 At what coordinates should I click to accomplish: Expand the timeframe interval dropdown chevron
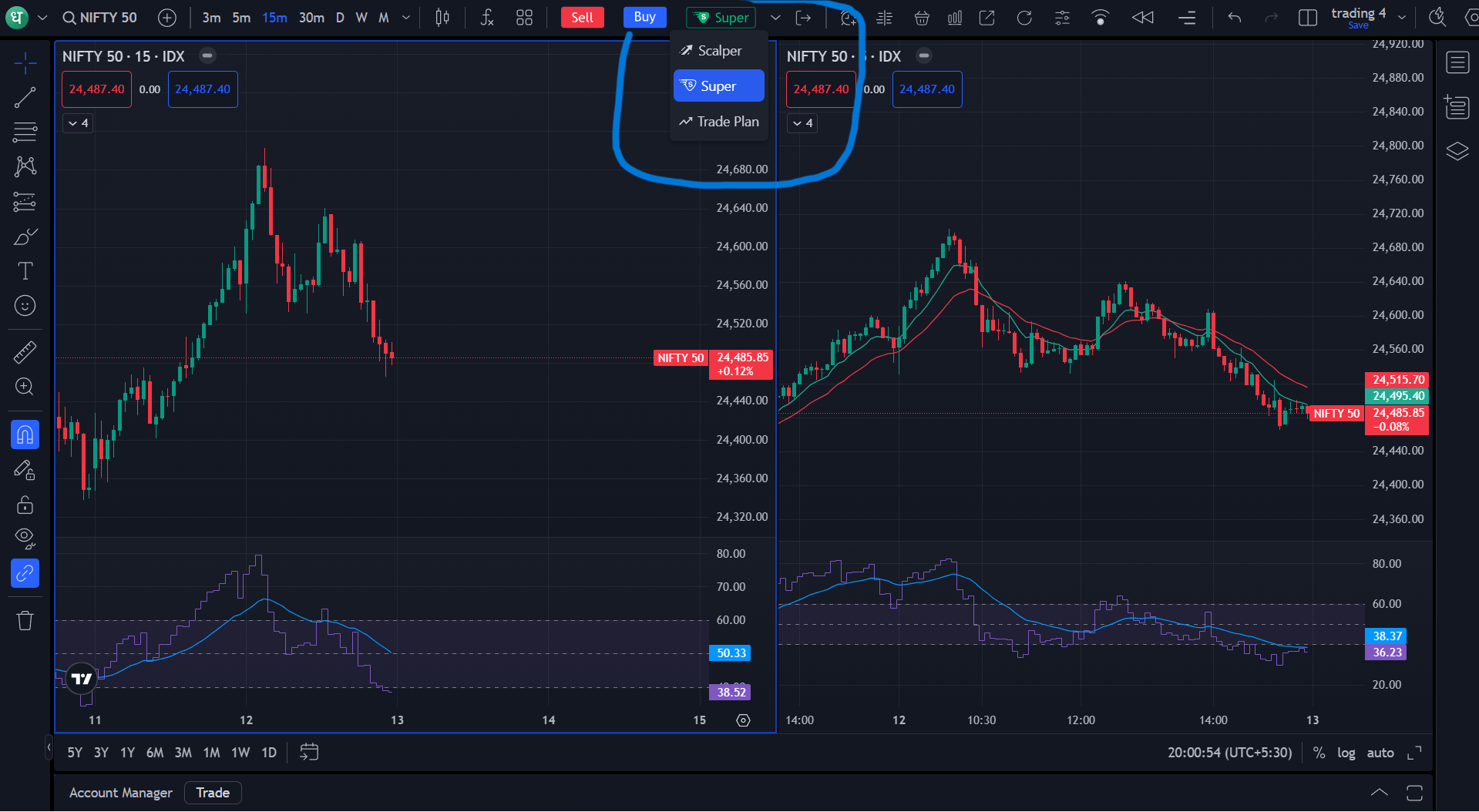406,18
